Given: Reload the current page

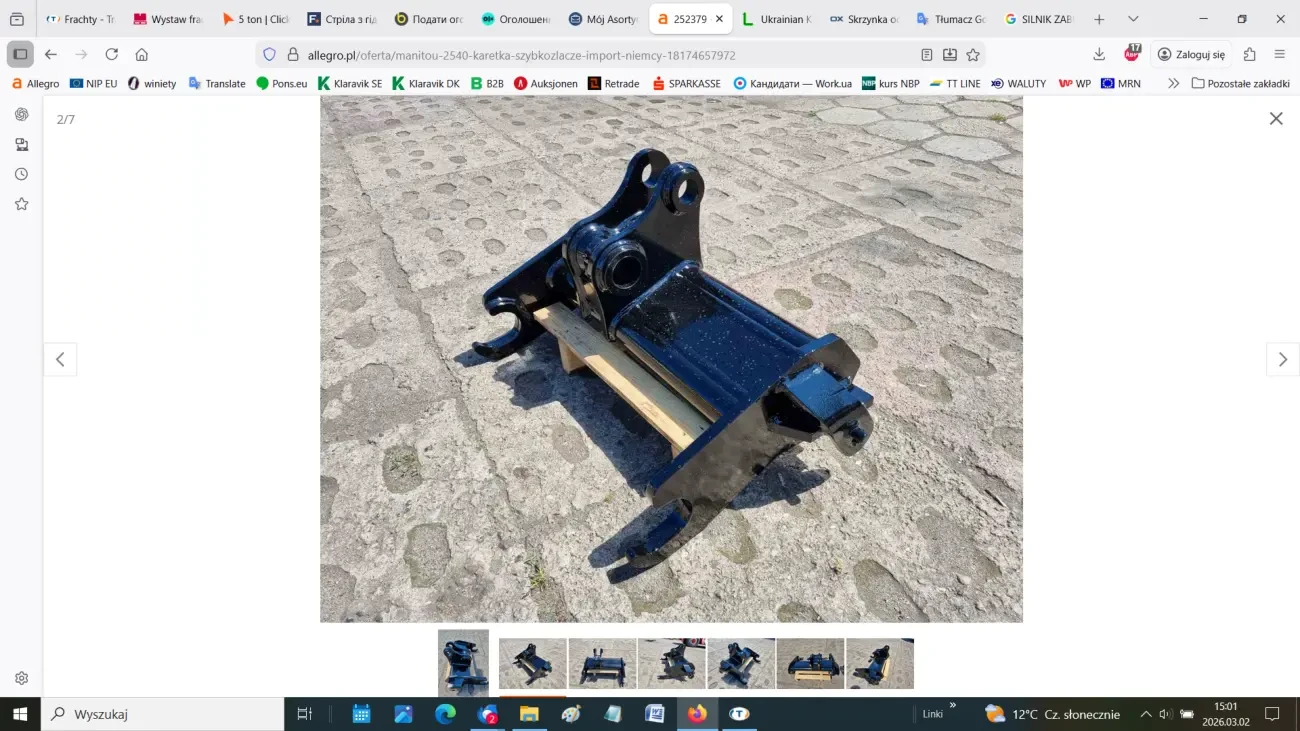Looking at the screenshot, I should (112, 55).
